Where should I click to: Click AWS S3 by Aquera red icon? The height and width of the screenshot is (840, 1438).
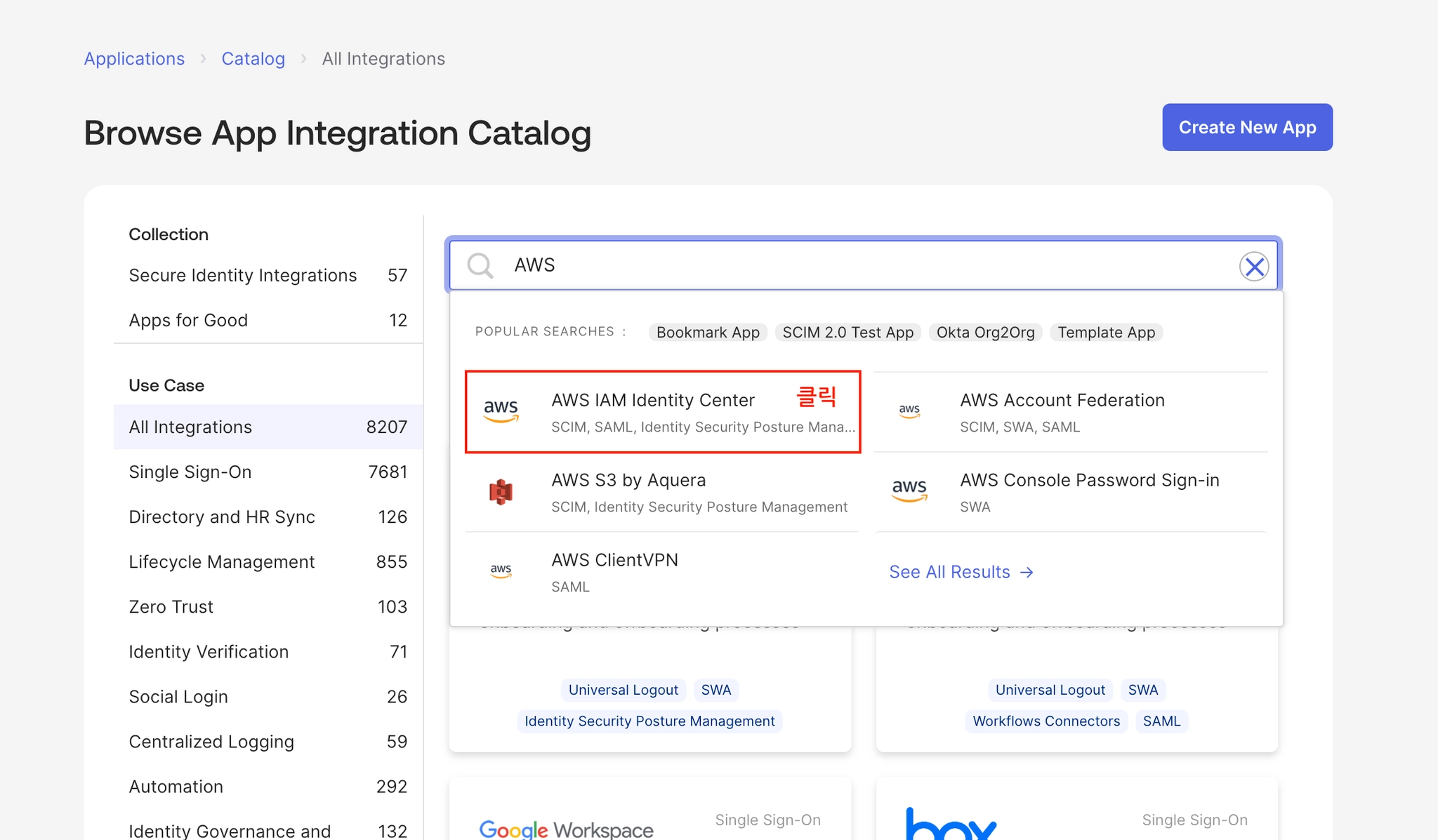(x=501, y=492)
